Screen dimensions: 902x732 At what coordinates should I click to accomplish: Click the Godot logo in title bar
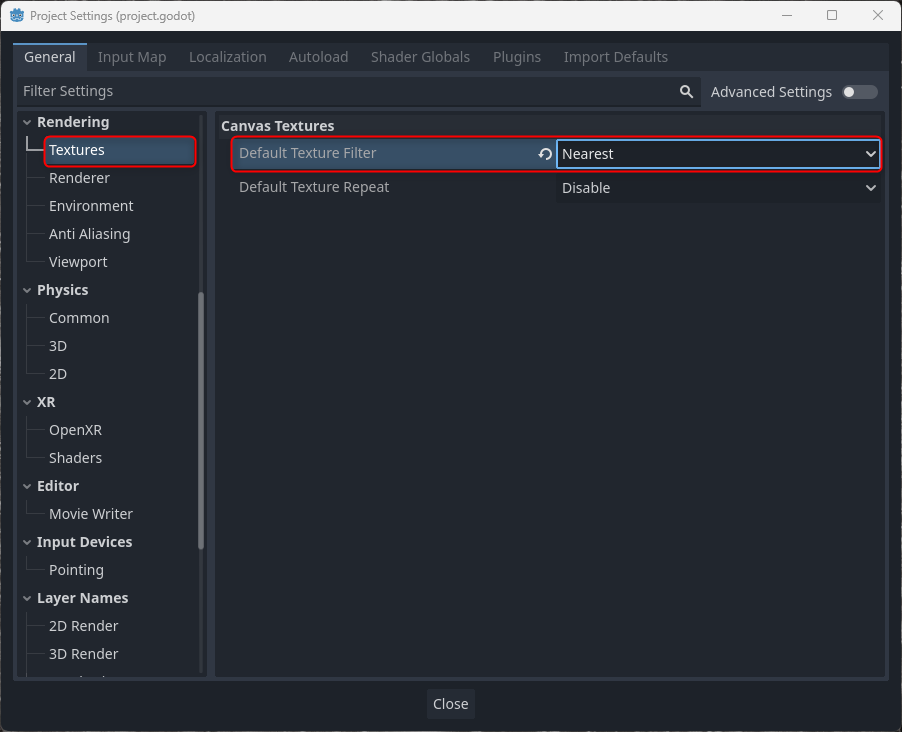point(17,16)
